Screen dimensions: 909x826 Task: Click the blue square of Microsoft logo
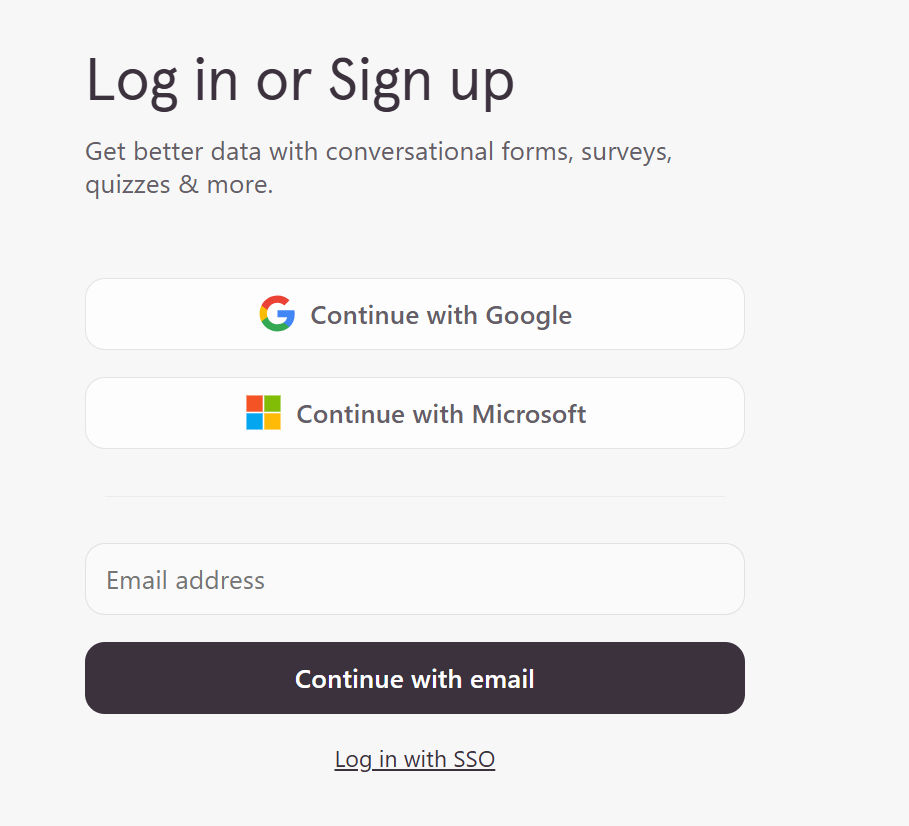tap(255, 421)
